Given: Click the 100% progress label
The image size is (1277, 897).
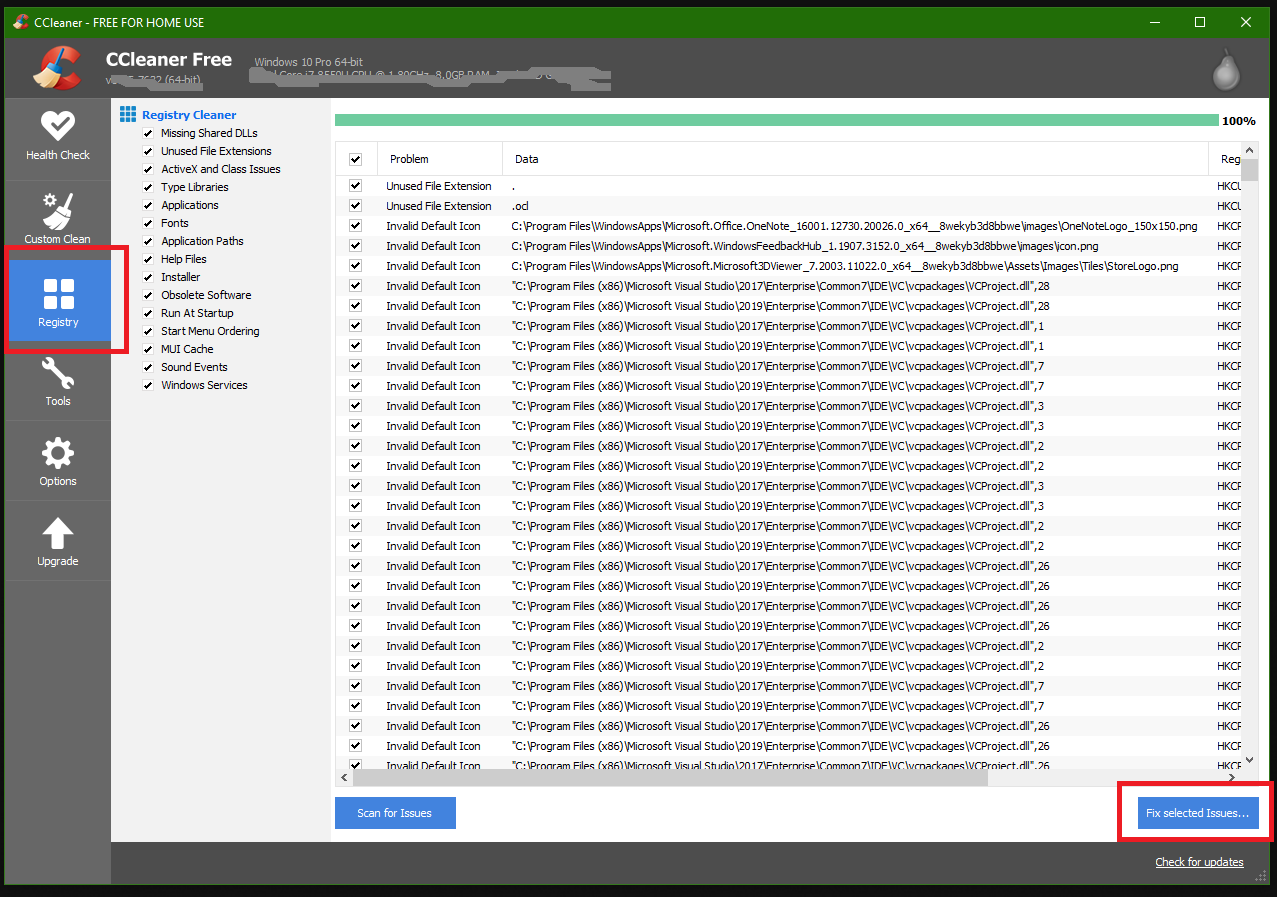Looking at the screenshot, I should [x=1238, y=121].
